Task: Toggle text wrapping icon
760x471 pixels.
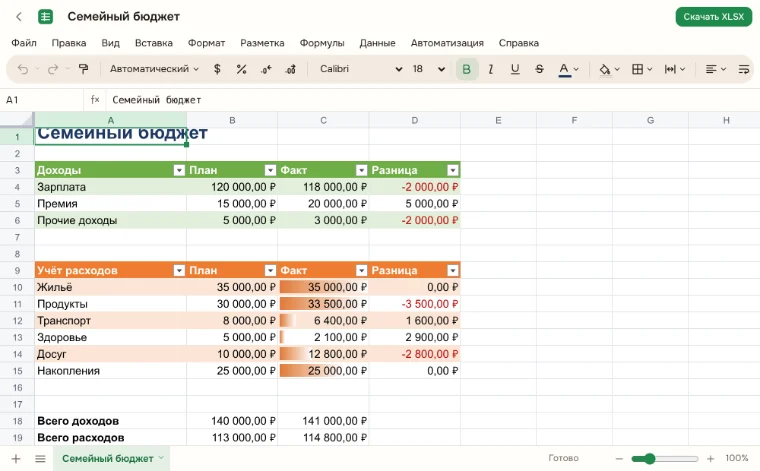Action: (x=744, y=69)
